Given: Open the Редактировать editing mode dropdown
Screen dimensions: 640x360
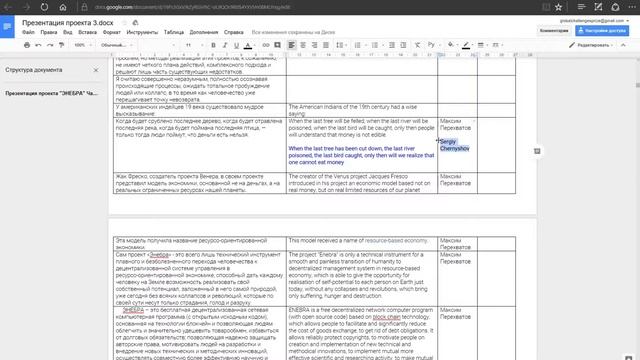Looking at the screenshot, I should [x=591, y=45].
